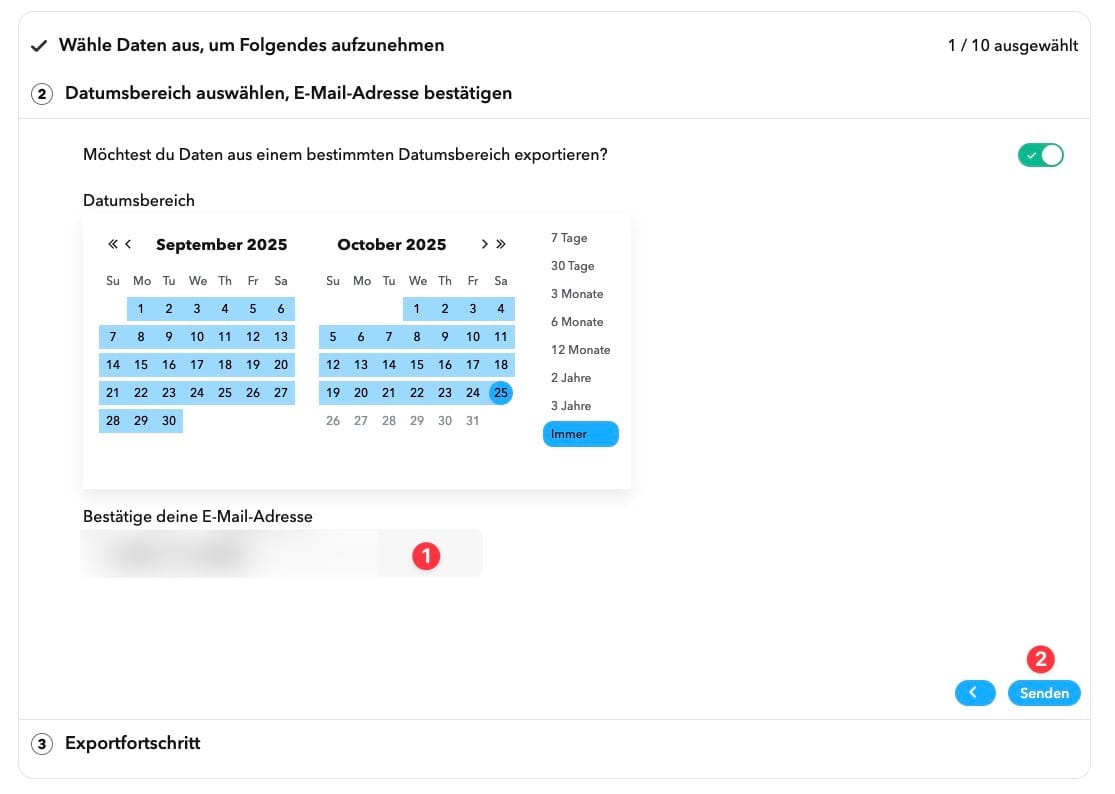The height and width of the screenshot is (794, 1115).
Task: Jump forward one year with double-right chevron
Action: click(501, 244)
